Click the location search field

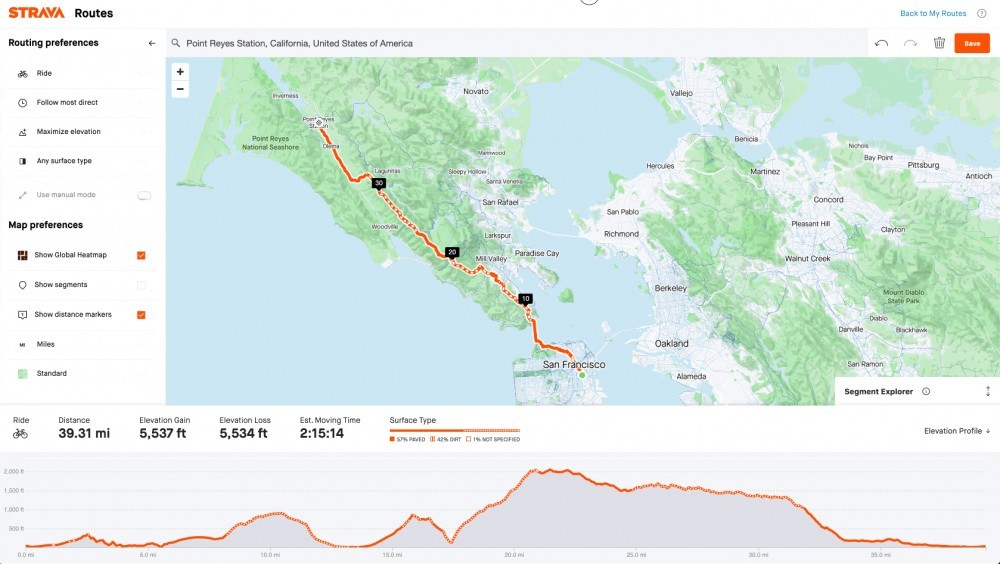click(x=517, y=43)
